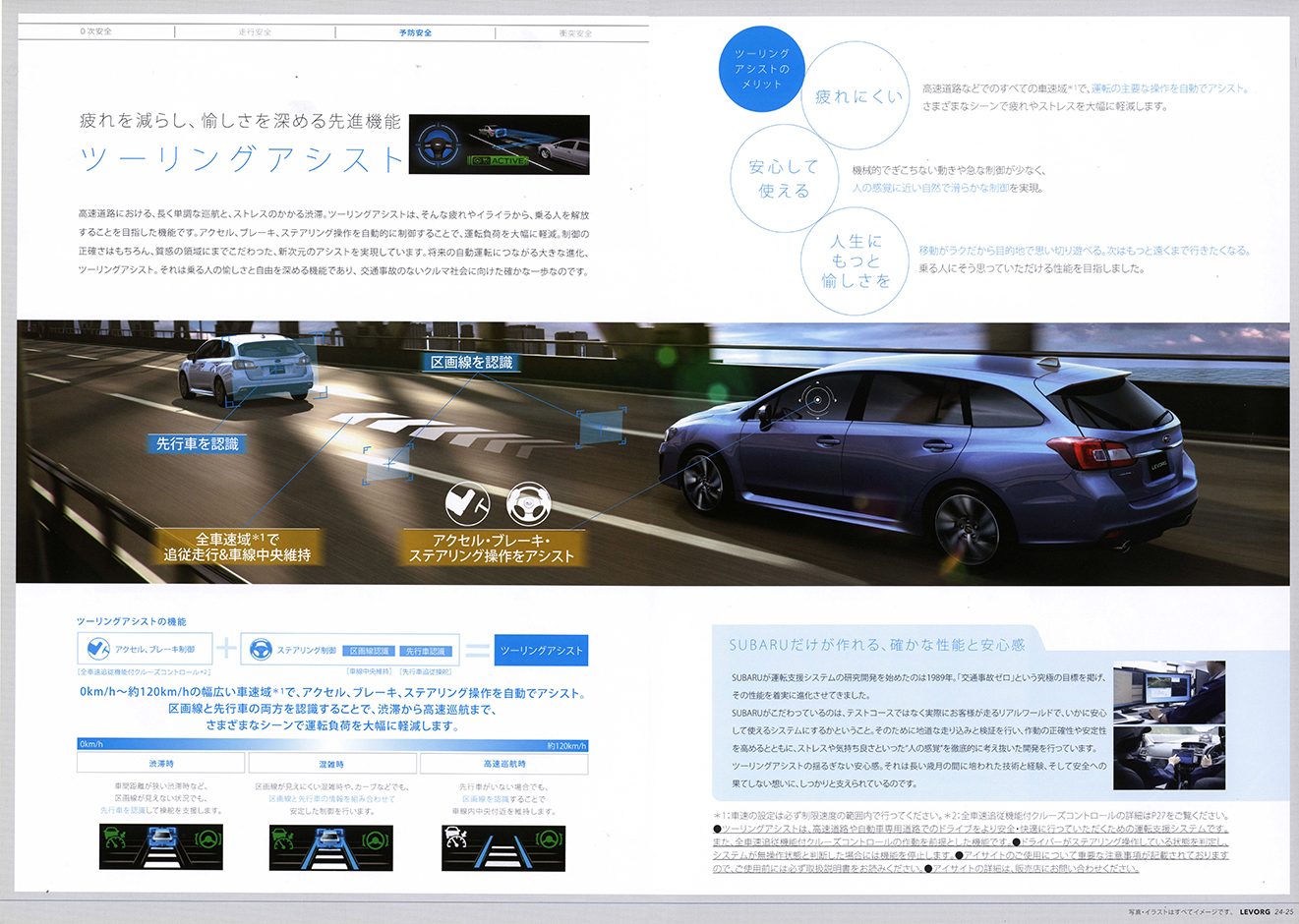This screenshot has width=1299, height=924.
Task: Click the white steering wheel icon above the gold banner
Action: pos(529,503)
